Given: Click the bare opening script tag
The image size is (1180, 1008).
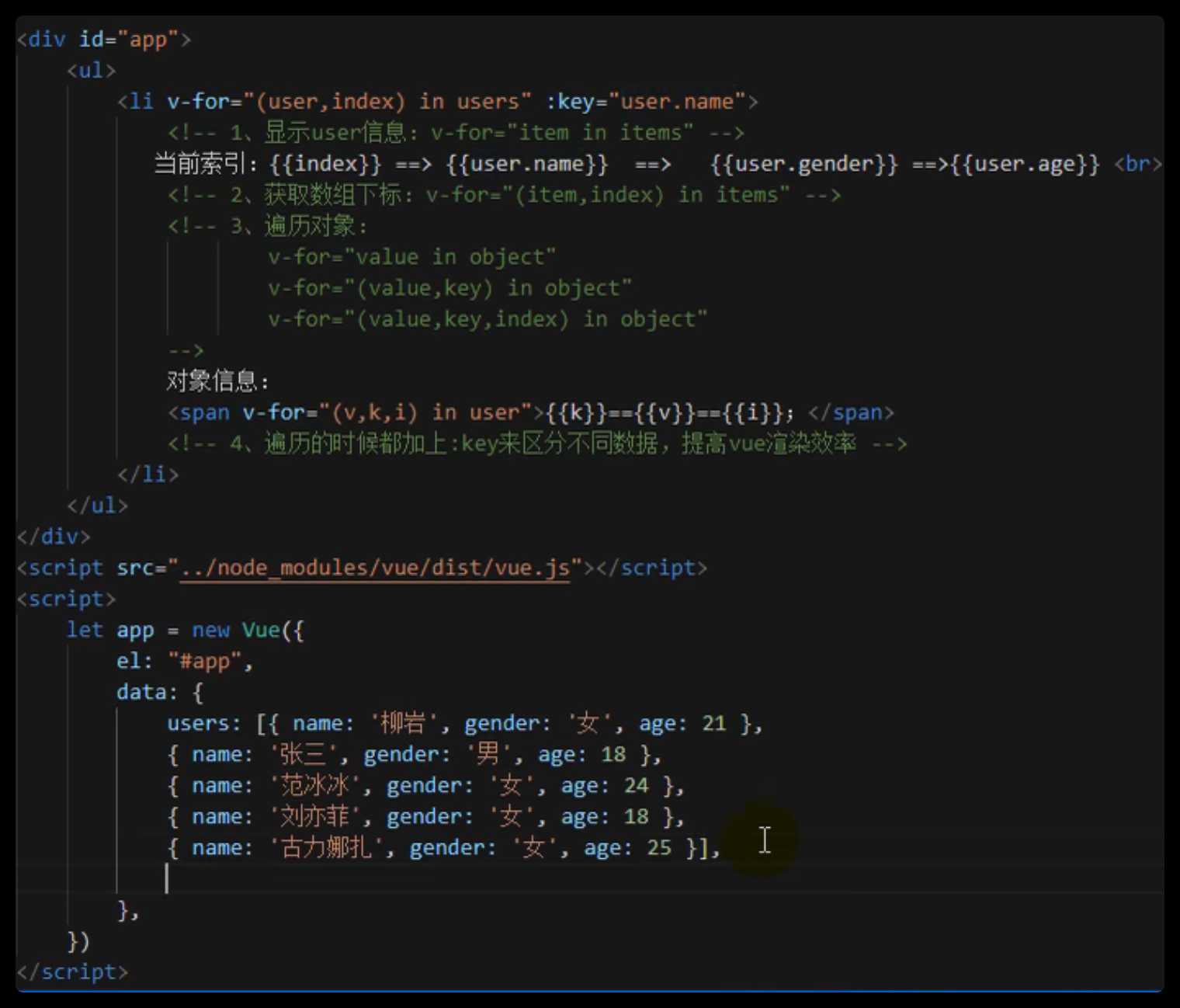Looking at the screenshot, I should point(66,599).
